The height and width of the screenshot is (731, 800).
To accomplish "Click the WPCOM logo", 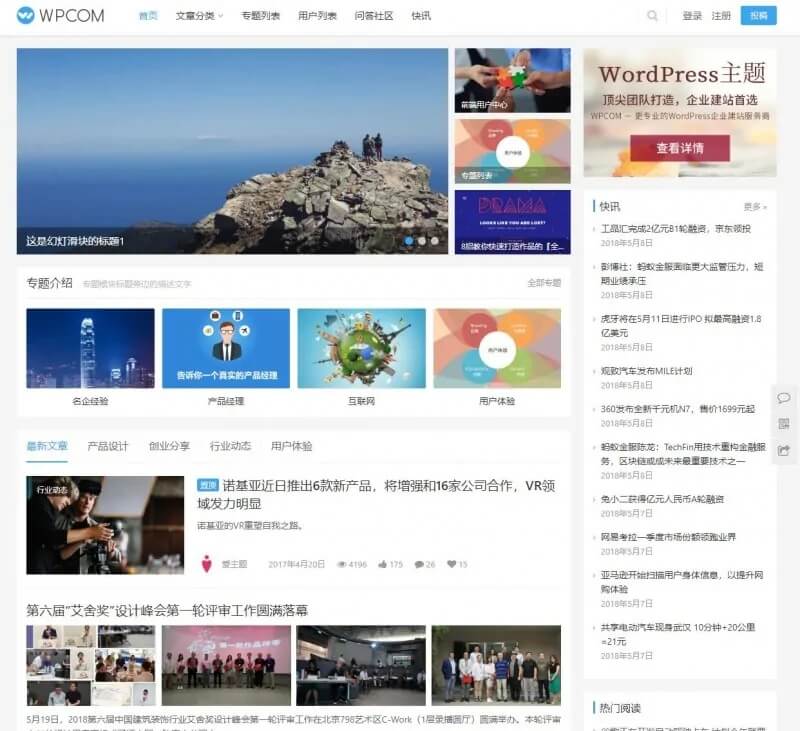I will [60, 16].
